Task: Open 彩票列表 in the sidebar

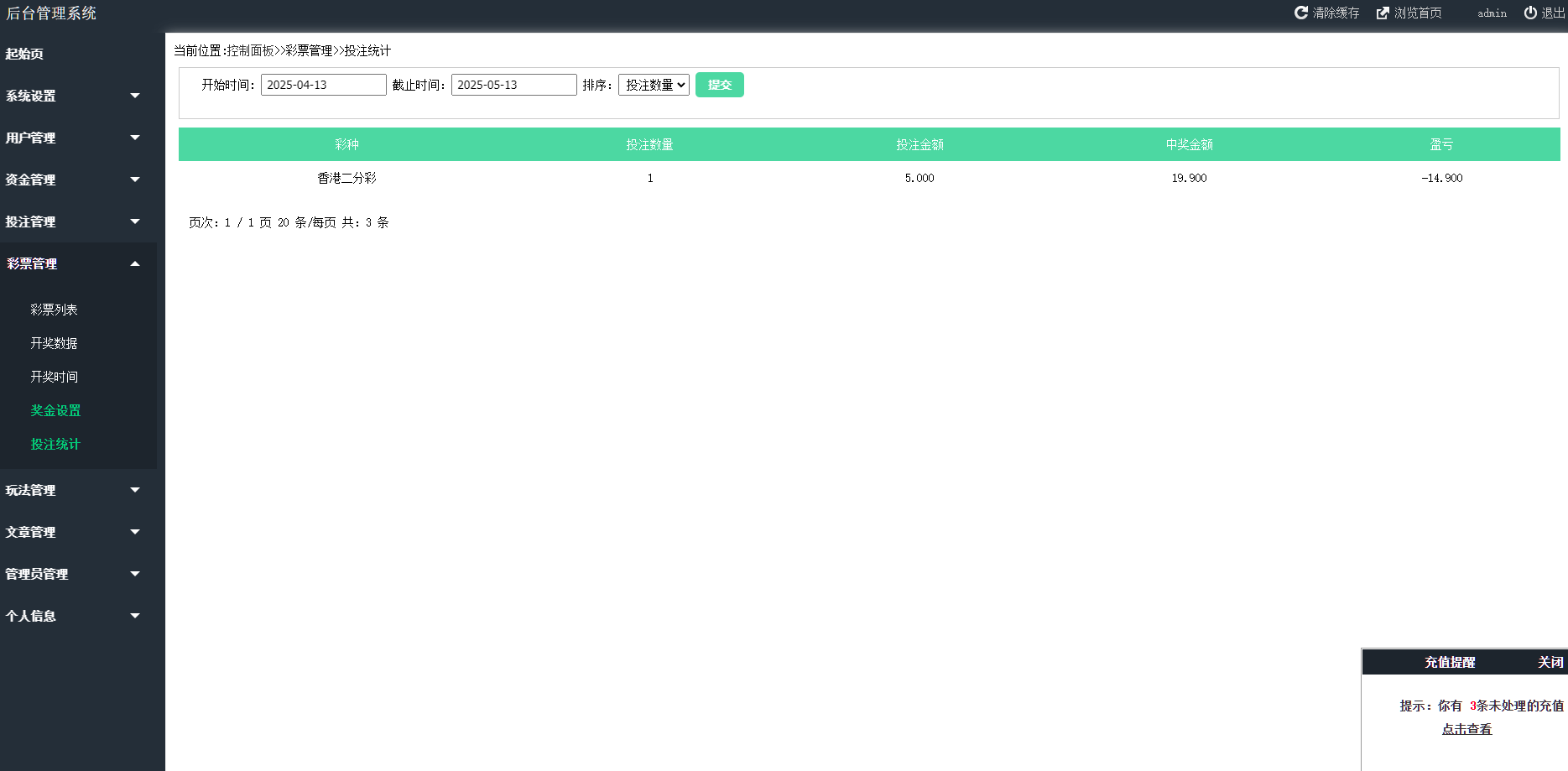Action: point(54,310)
